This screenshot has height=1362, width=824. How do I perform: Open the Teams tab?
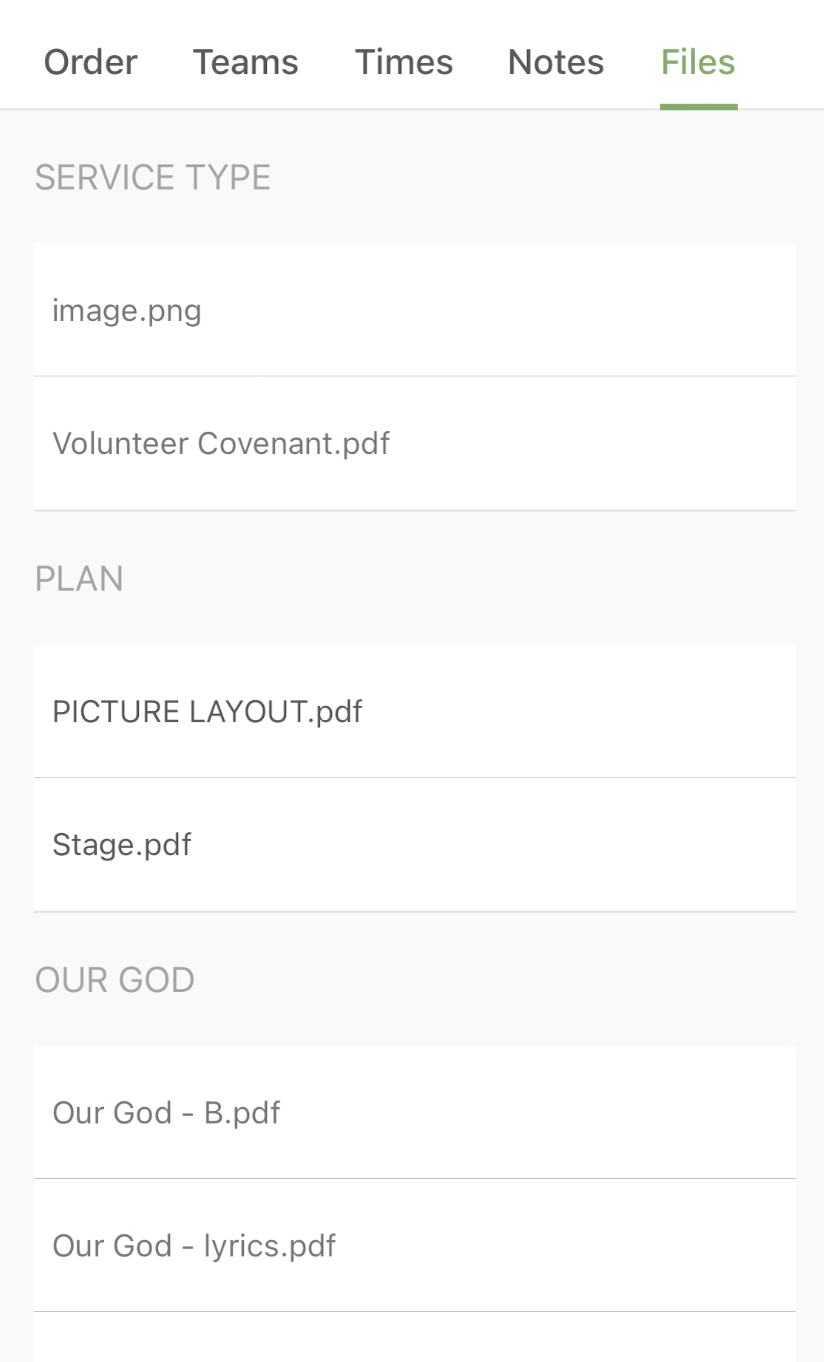point(246,63)
